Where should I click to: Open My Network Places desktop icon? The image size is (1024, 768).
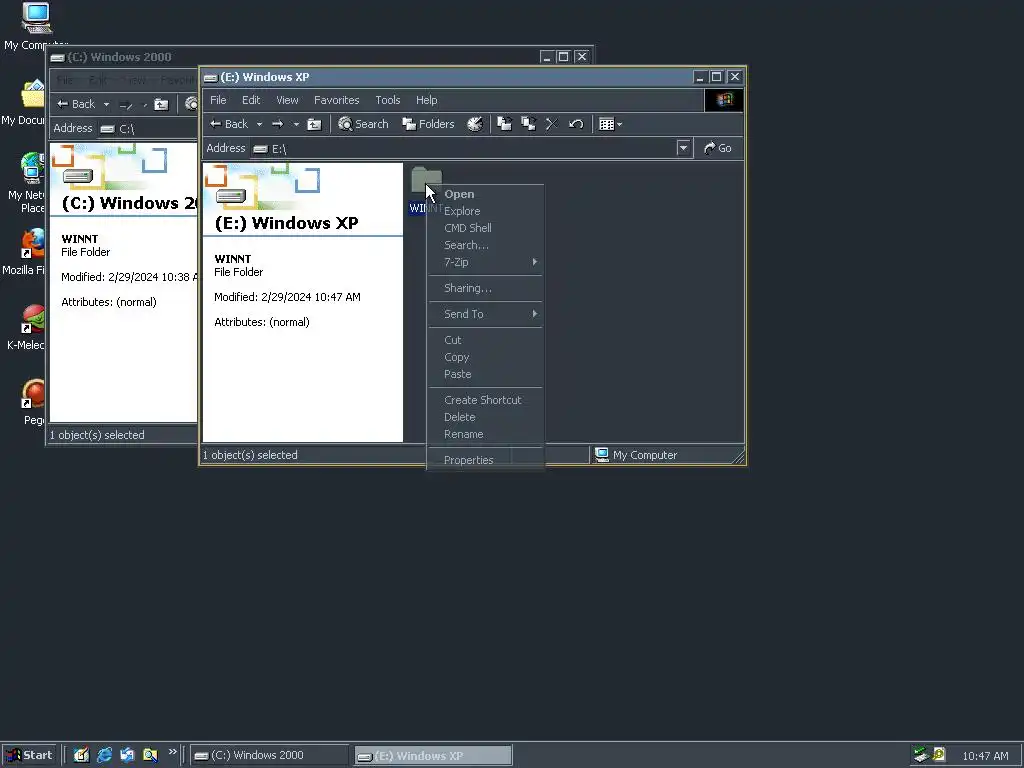tap(29, 183)
